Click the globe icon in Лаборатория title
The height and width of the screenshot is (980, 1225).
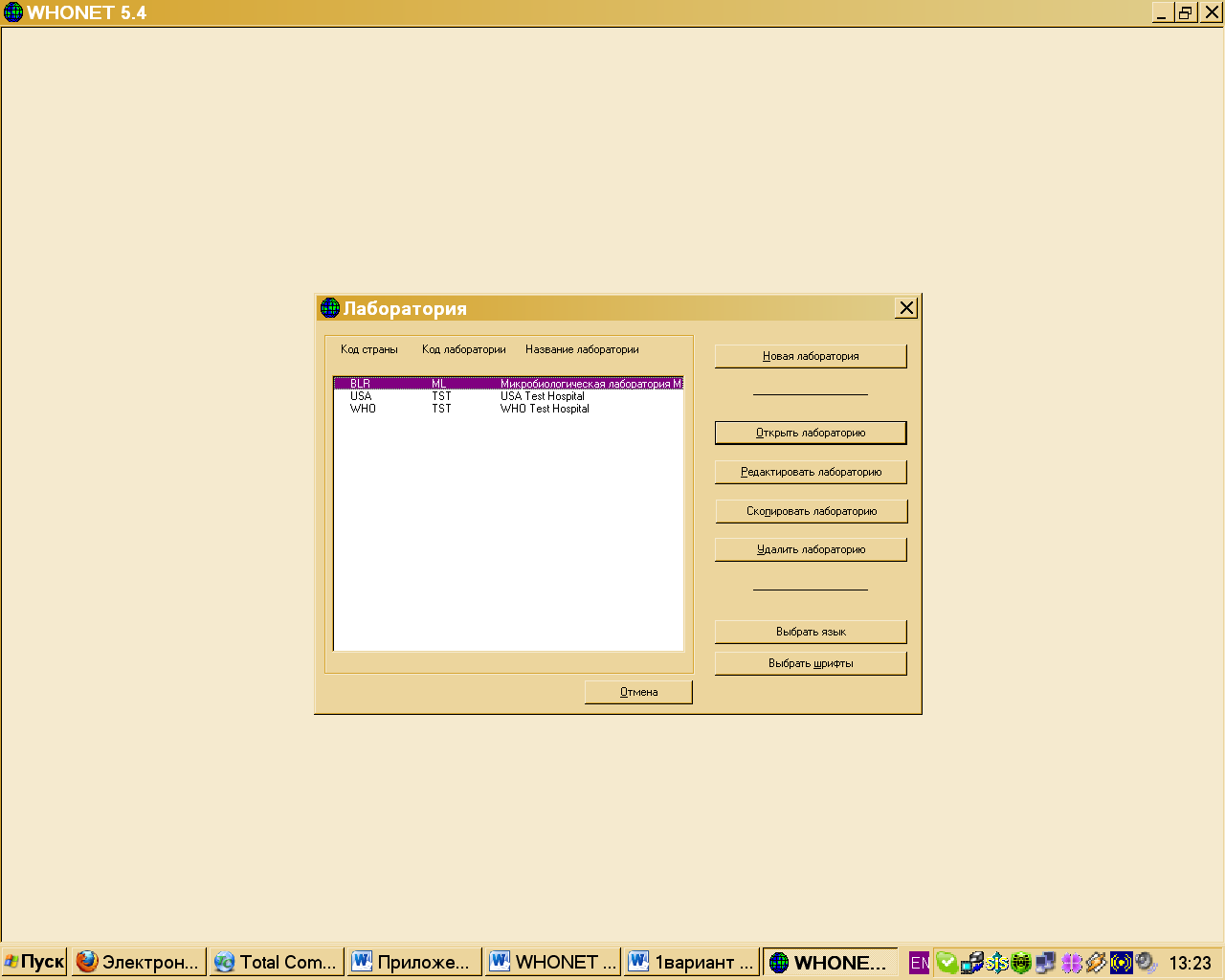pyautogui.click(x=330, y=307)
